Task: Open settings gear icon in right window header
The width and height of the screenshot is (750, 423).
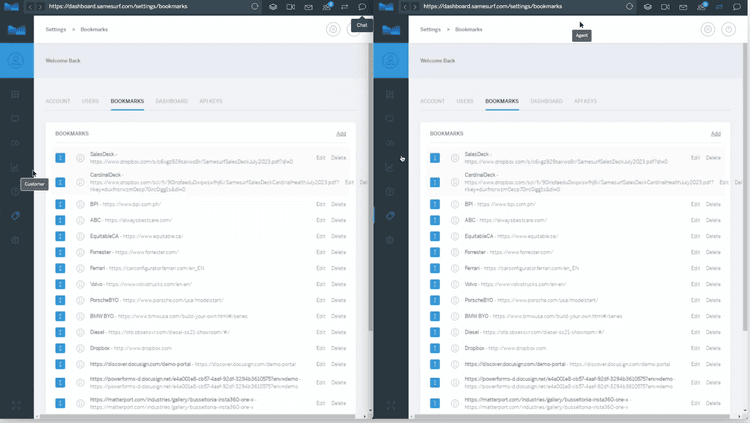Action: coord(707,29)
